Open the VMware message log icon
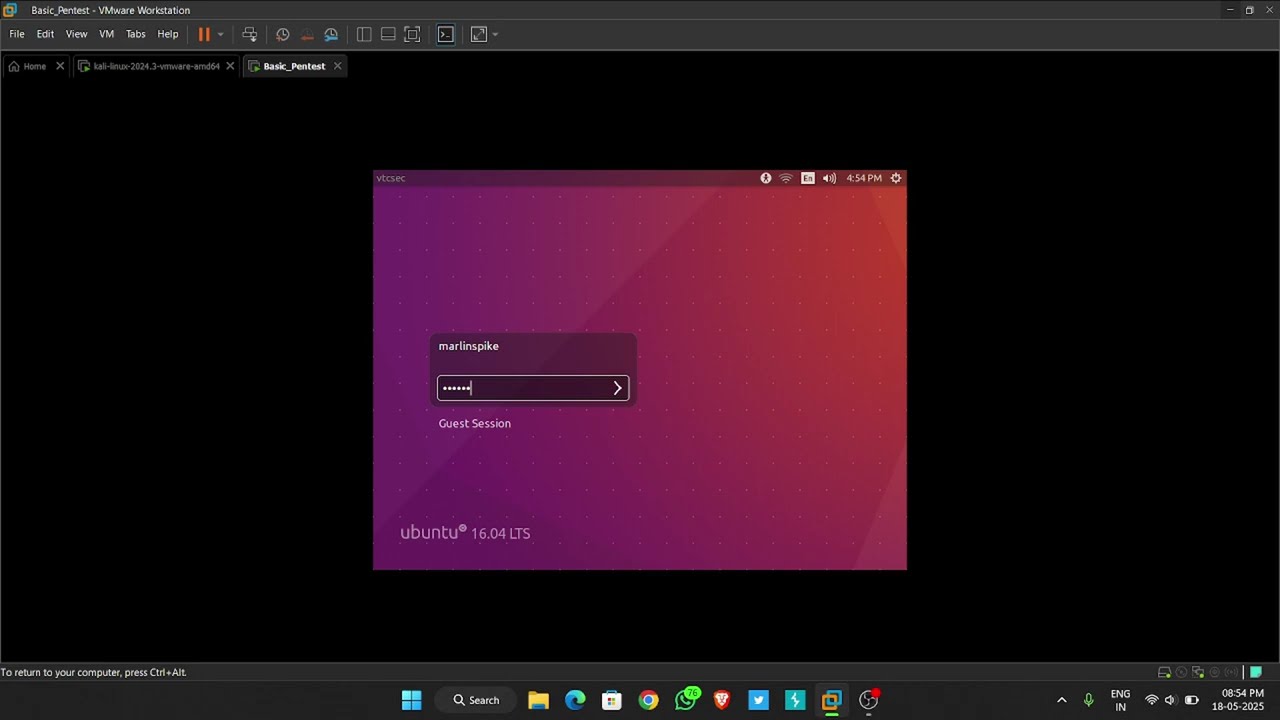 click(1256, 672)
